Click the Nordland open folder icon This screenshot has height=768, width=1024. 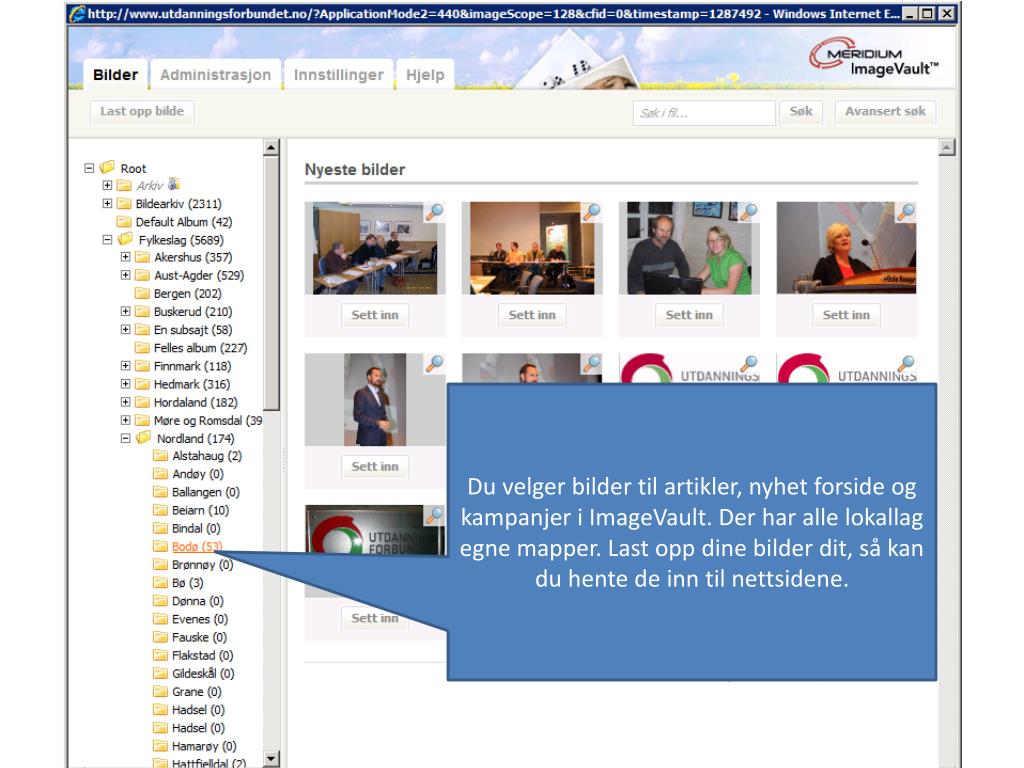click(144, 438)
